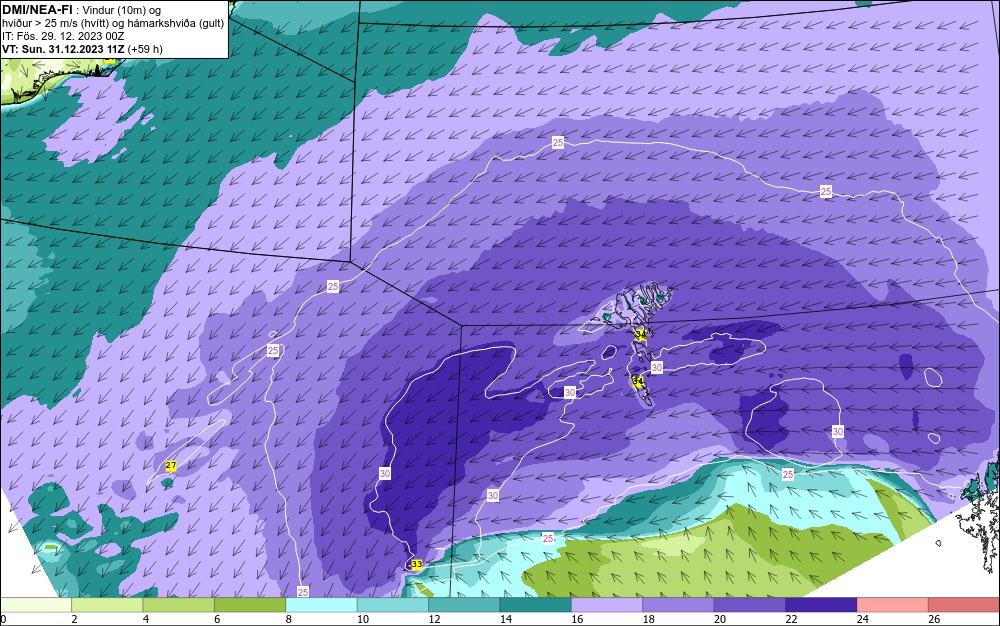Pick the dark teal 14–16 m/s legend swatch
The width and height of the screenshot is (1000, 626).
(536, 605)
